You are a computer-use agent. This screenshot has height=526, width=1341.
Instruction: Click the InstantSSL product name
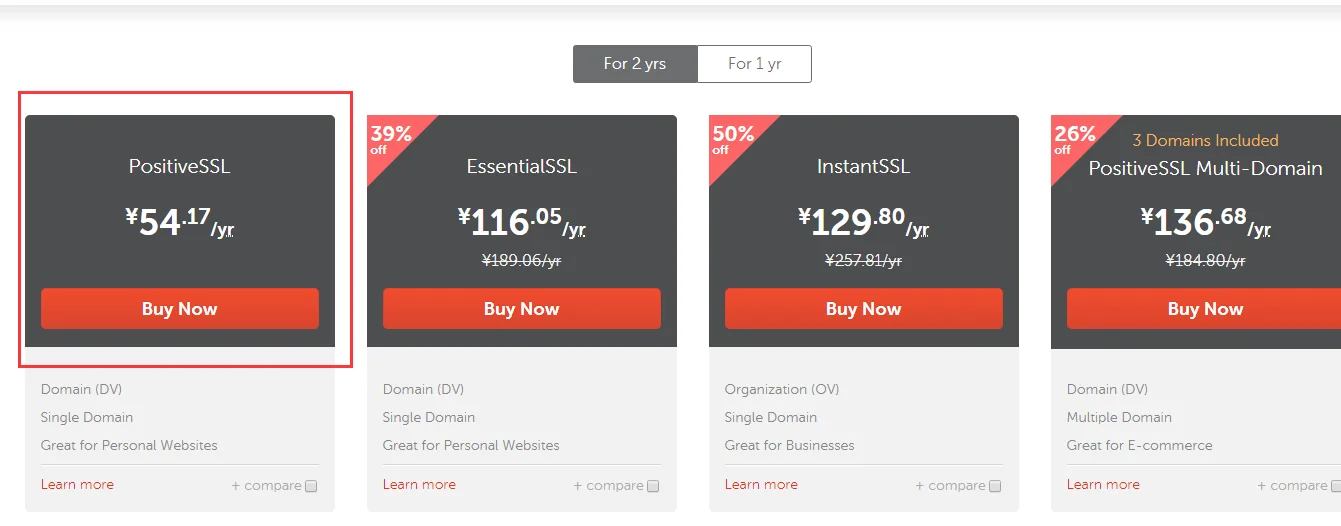tap(863, 167)
